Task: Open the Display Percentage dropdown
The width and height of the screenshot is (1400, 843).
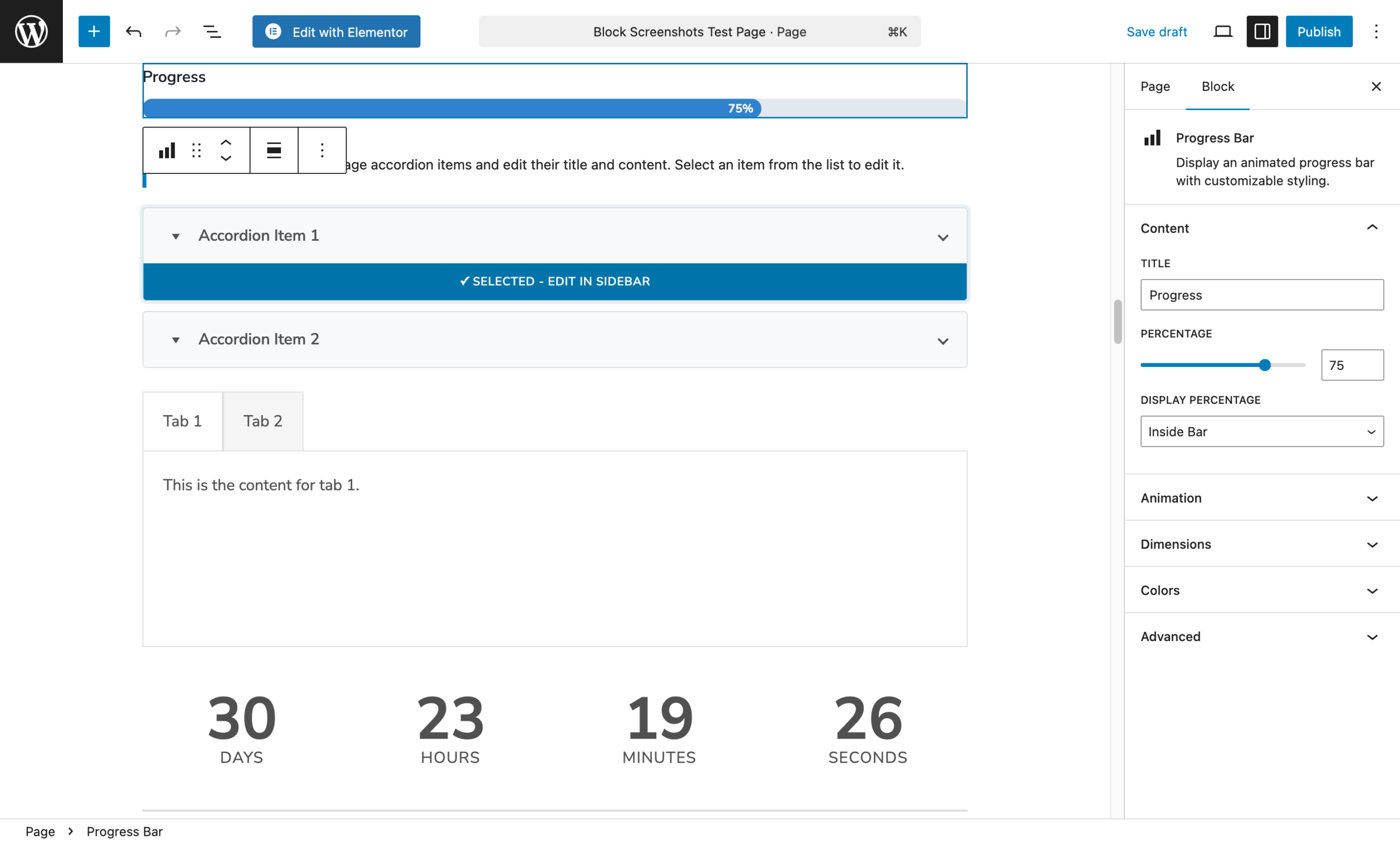Action: point(1262,431)
